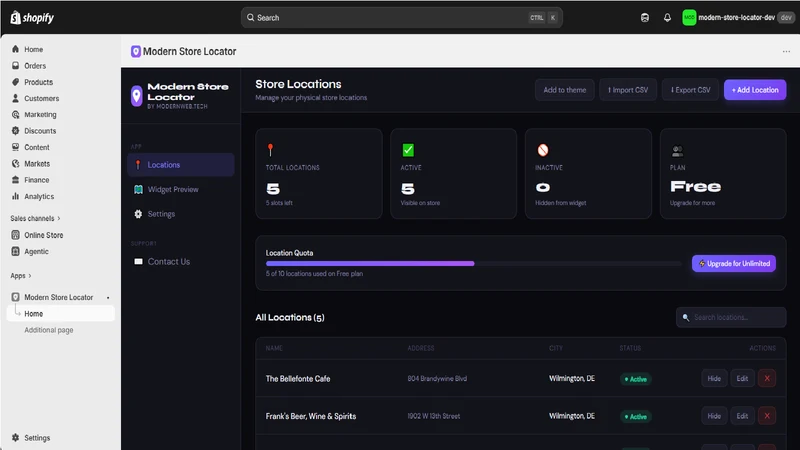Click the Modern Store Locator purple pin logo

pyautogui.click(x=136, y=95)
